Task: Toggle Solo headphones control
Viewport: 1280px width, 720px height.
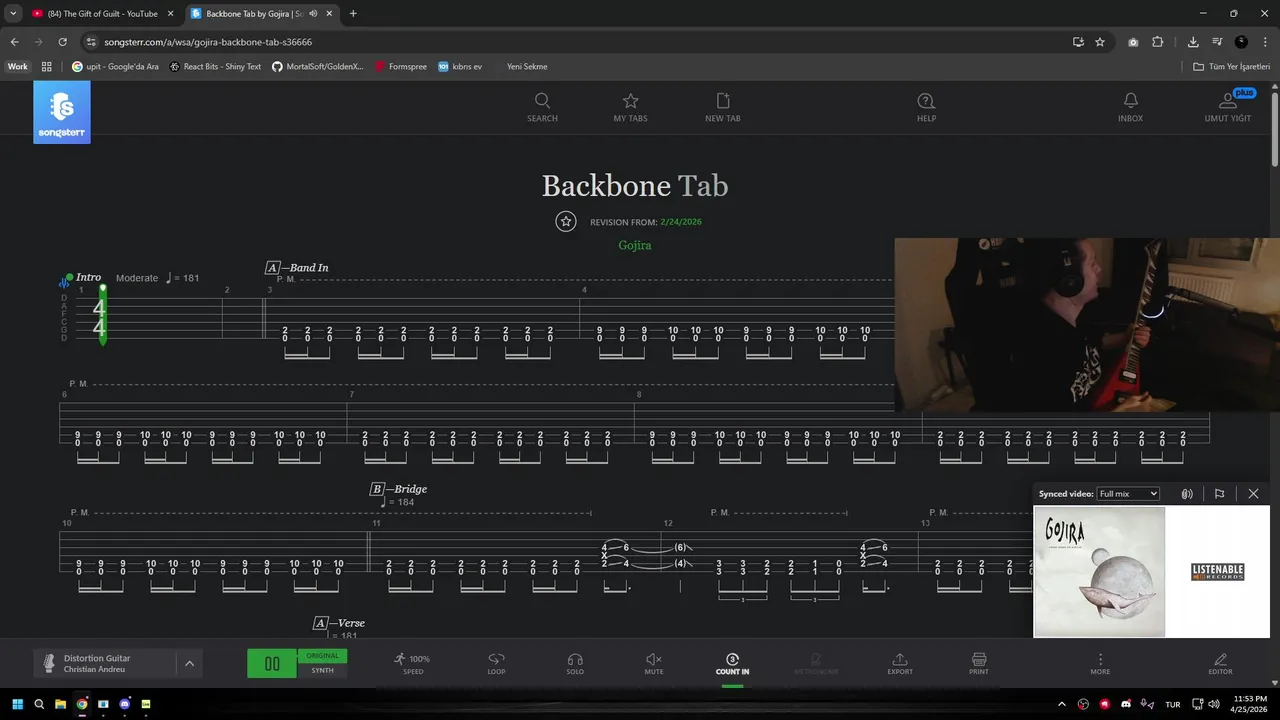Action: click(575, 664)
